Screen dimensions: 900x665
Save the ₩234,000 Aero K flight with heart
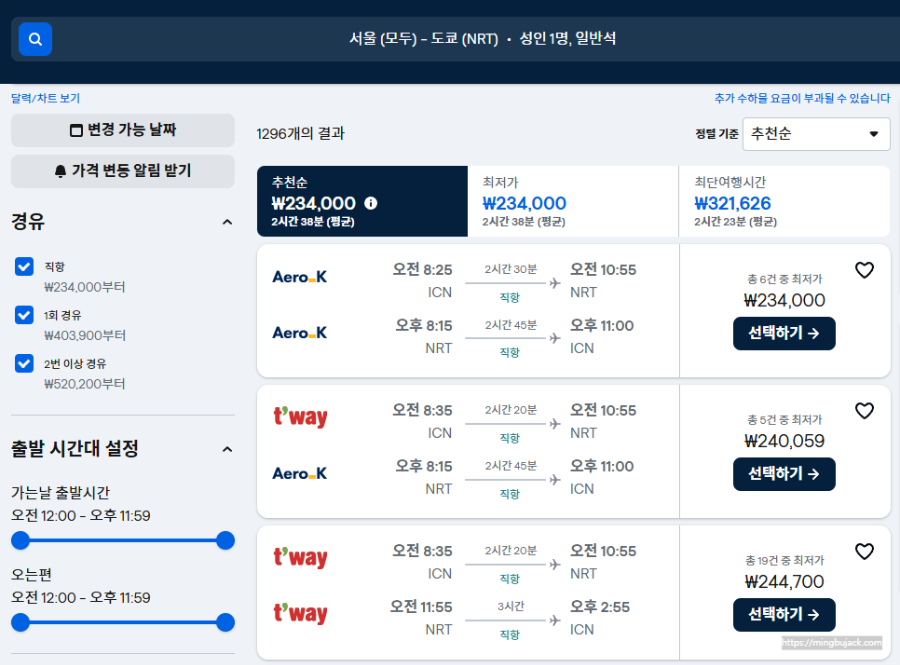click(x=864, y=270)
